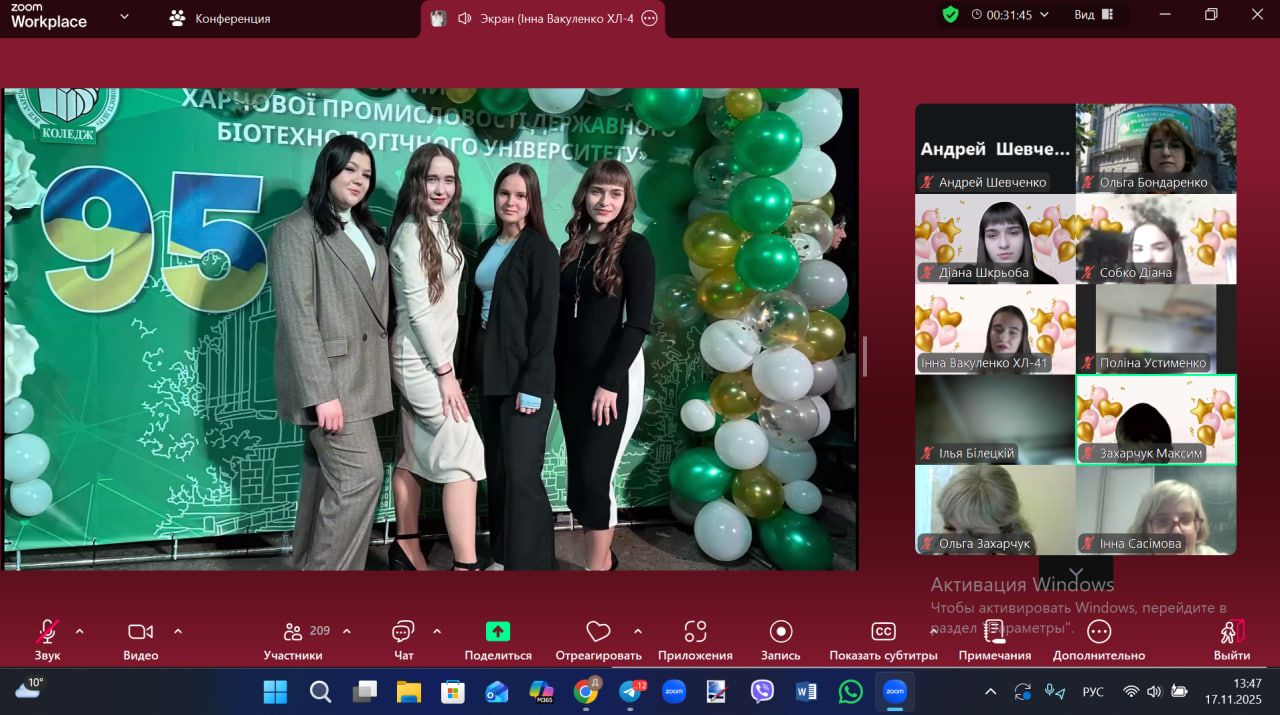Open the Participants panel icon
1280x715 pixels.
(x=293, y=632)
